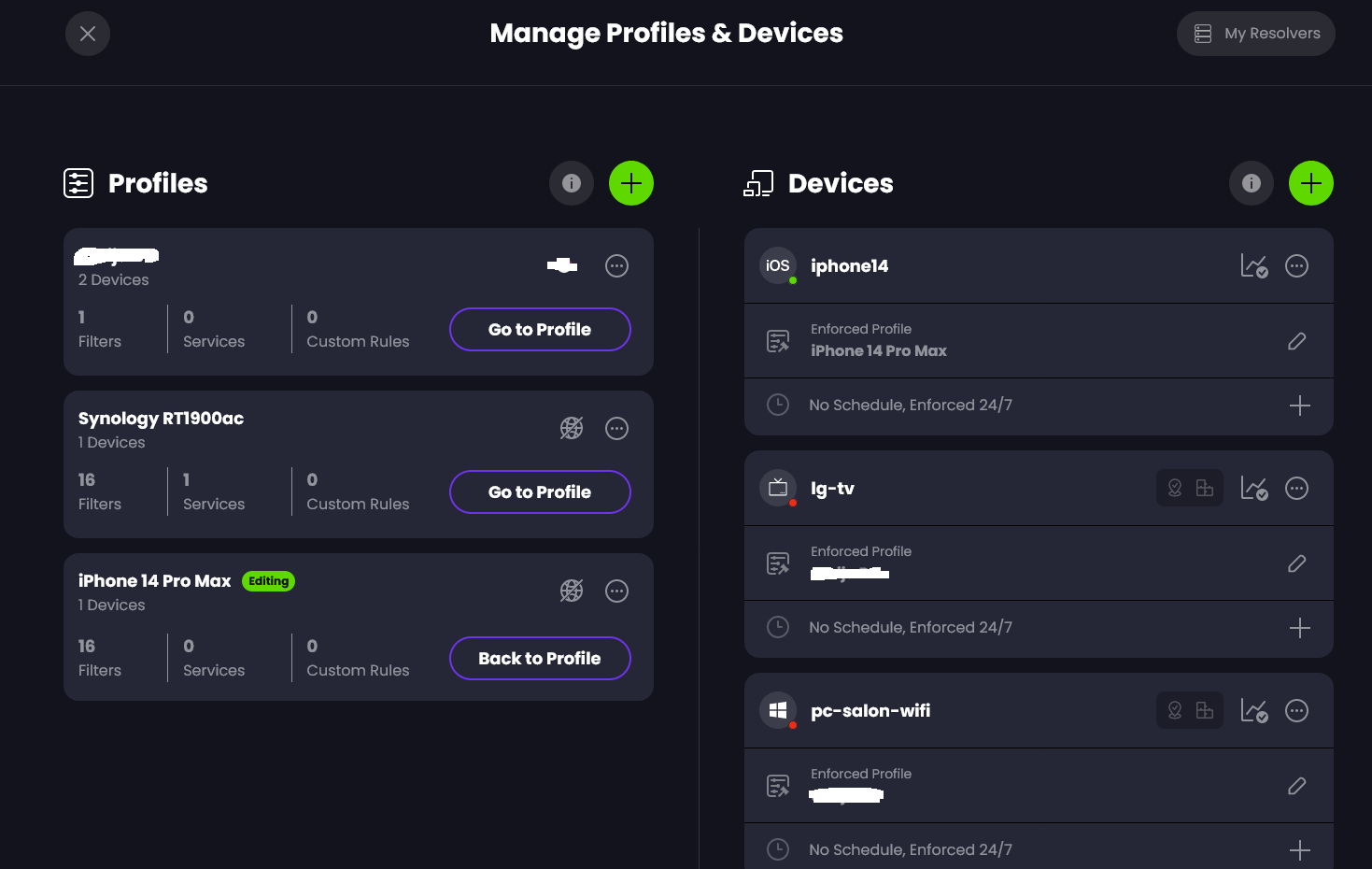View analytics icon for pc-salon-wifi device
1372x869 pixels.
coord(1253,711)
